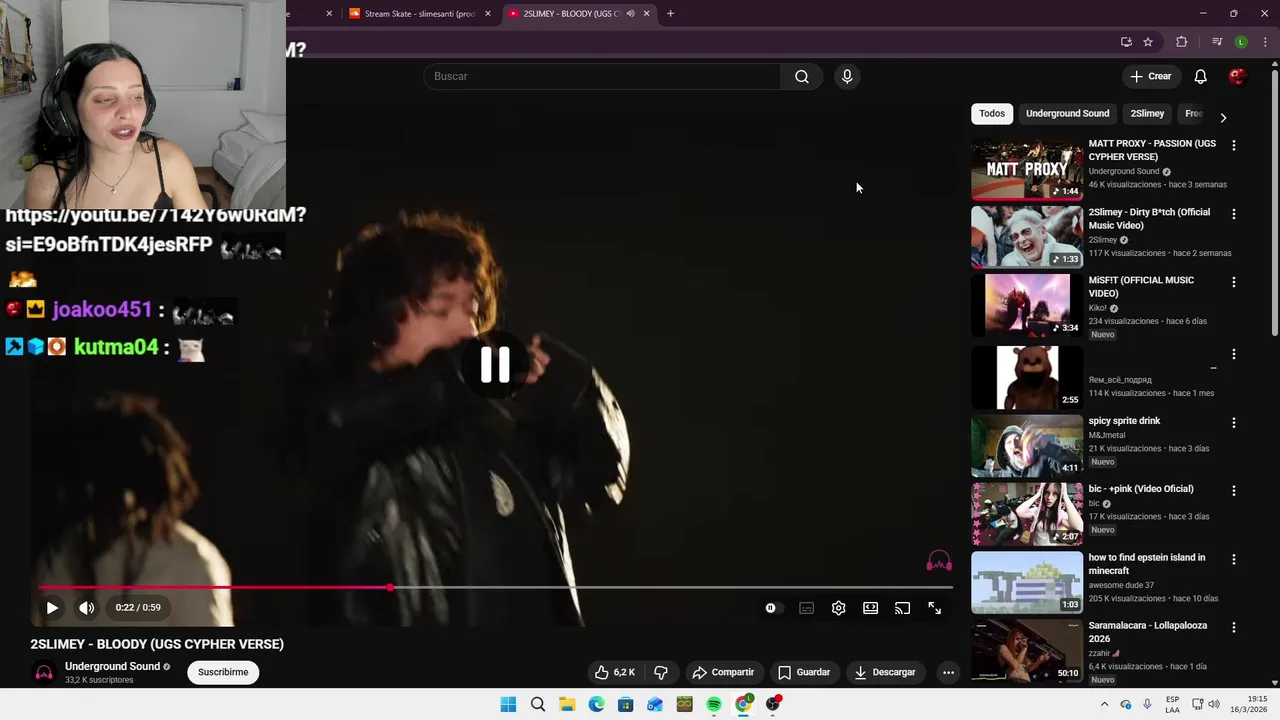
Task: Select the Underground Sound filter chip
Action: [1067, 114]
